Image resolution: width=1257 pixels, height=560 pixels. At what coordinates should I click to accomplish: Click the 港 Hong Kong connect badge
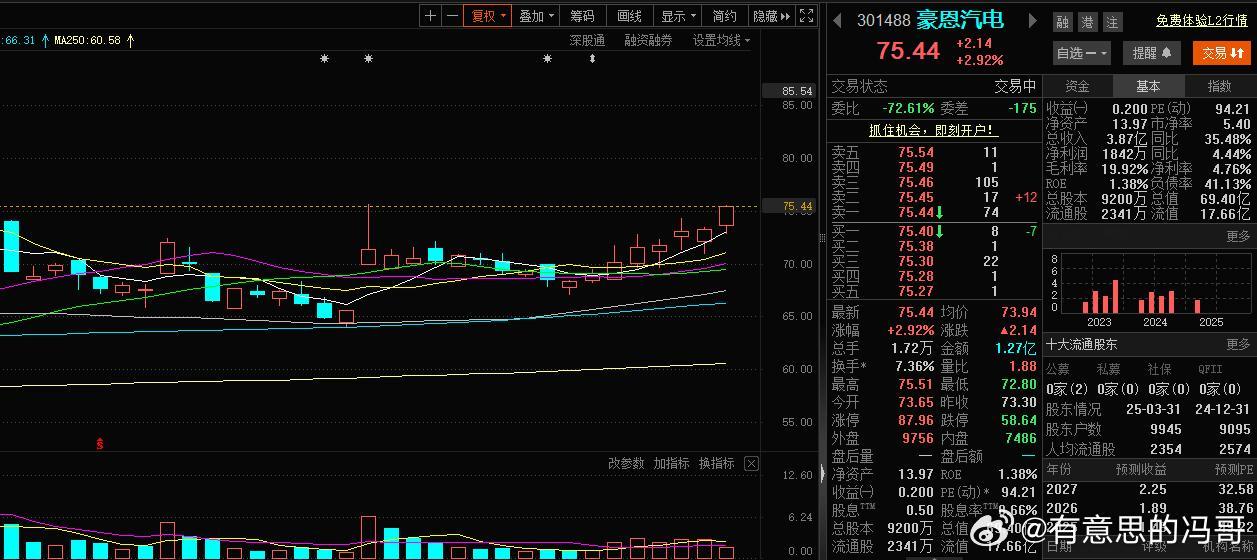point(1087,22)
